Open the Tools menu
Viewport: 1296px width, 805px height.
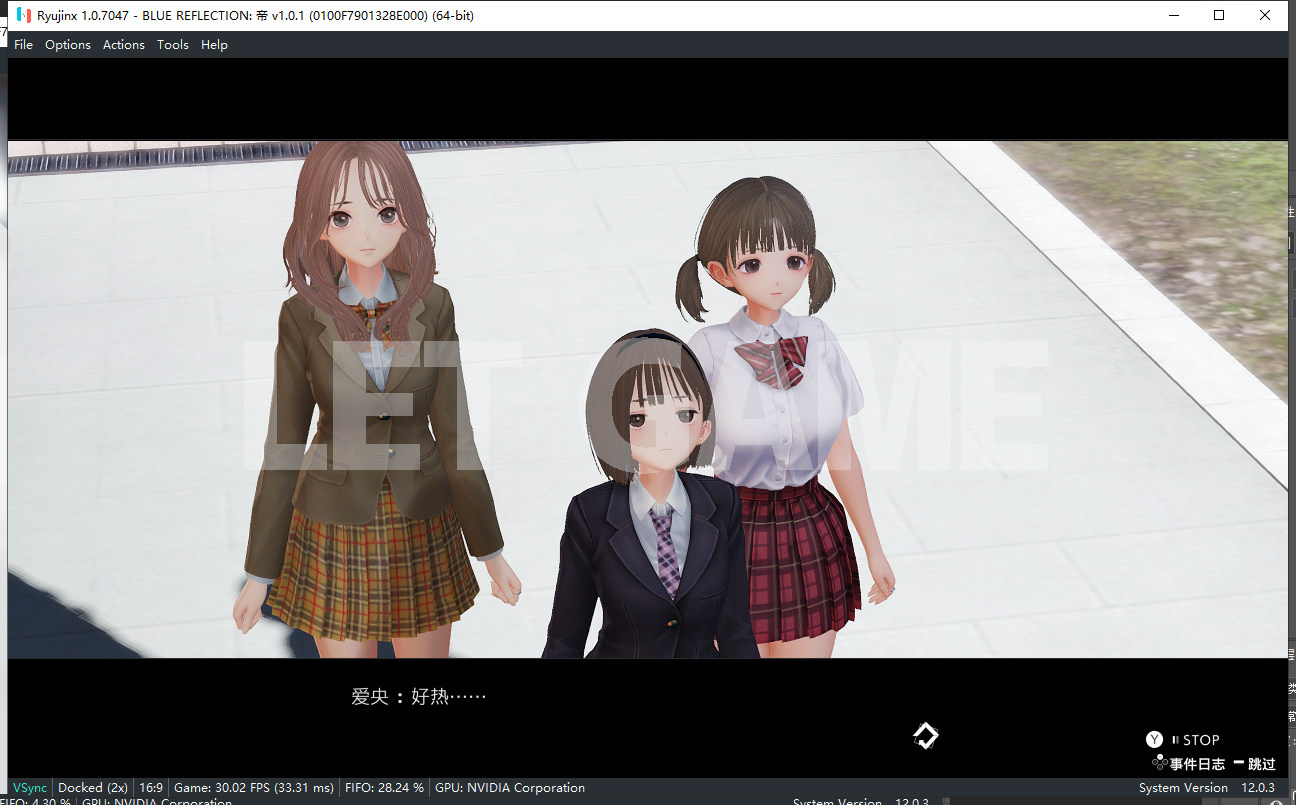click(173, 45)
